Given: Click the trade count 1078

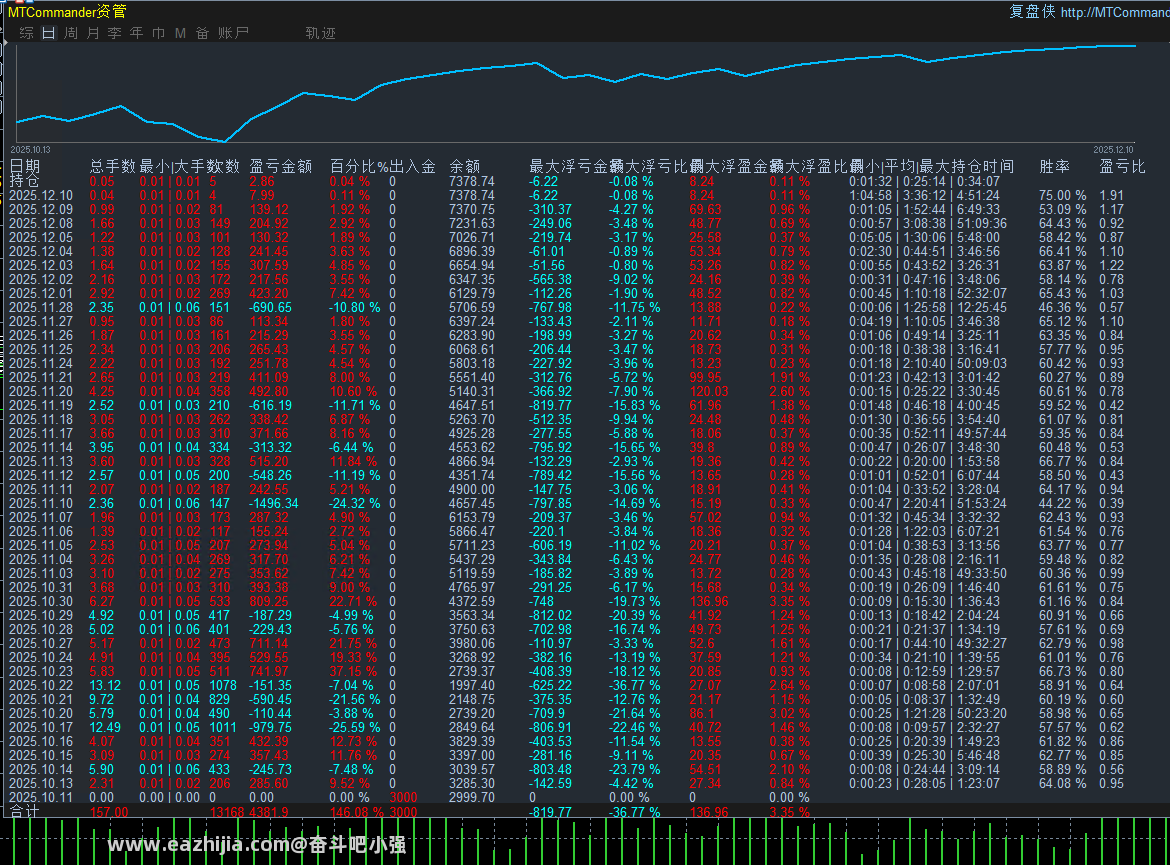Looking at the screenshot, I should pyautogui.click(x=223, y=686).
